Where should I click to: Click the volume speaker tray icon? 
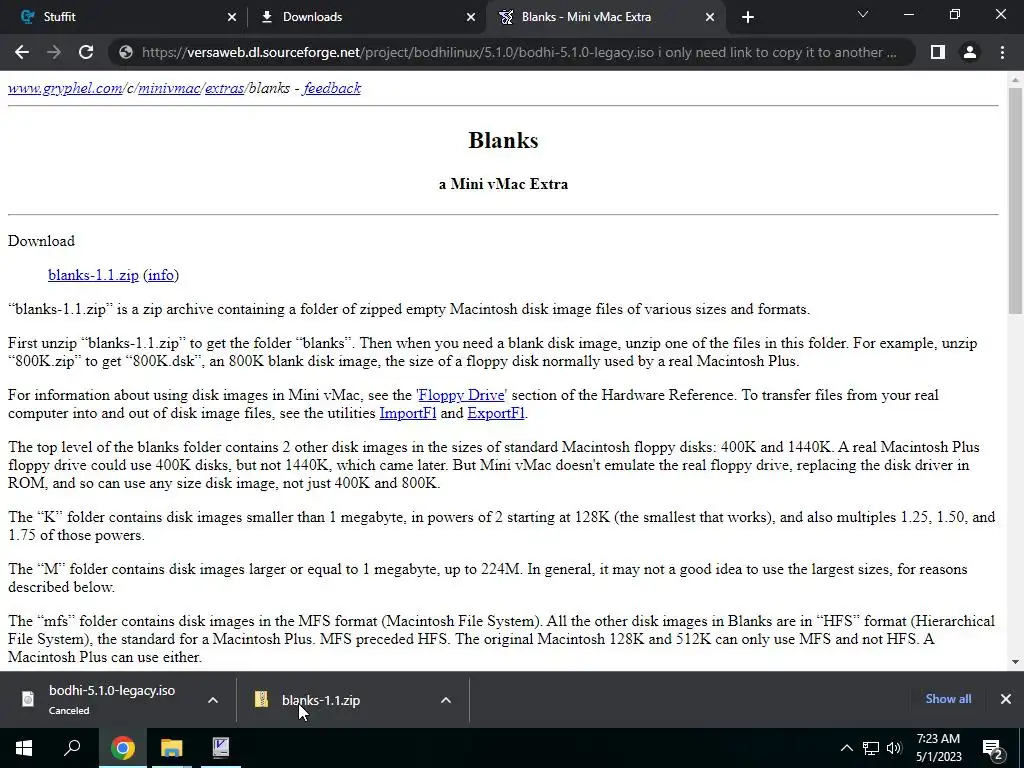click(x=894, y=748)
